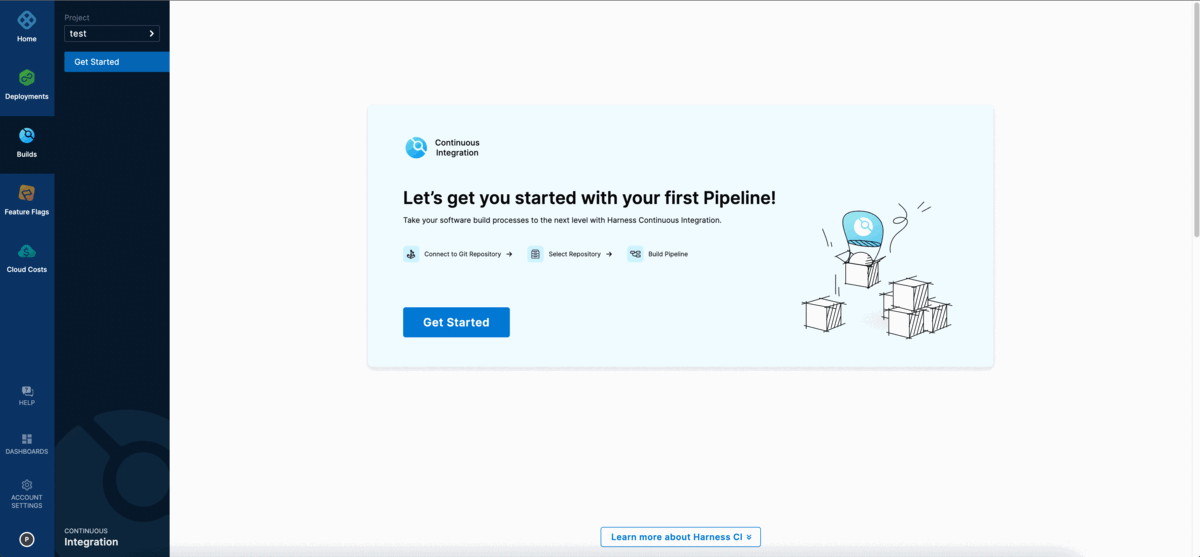Click the boxes illustration image
1200x557 pixels.
875,270
